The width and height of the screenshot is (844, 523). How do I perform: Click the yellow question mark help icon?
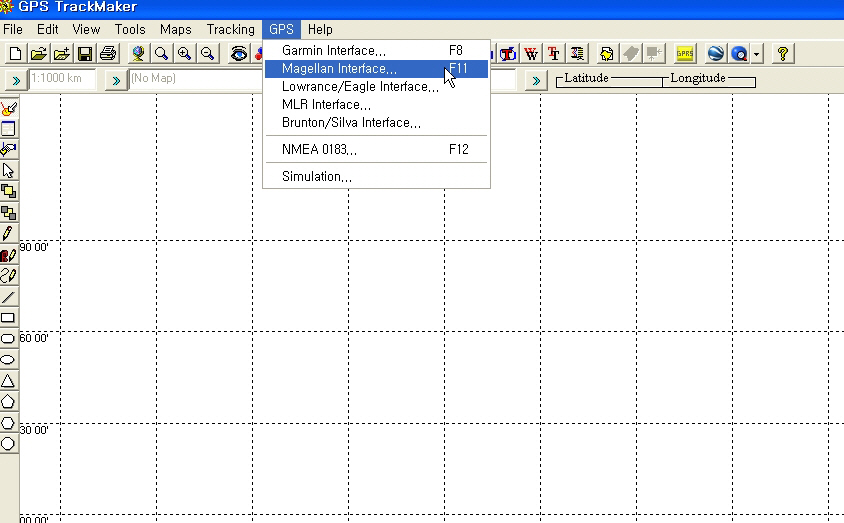(783, 54)
